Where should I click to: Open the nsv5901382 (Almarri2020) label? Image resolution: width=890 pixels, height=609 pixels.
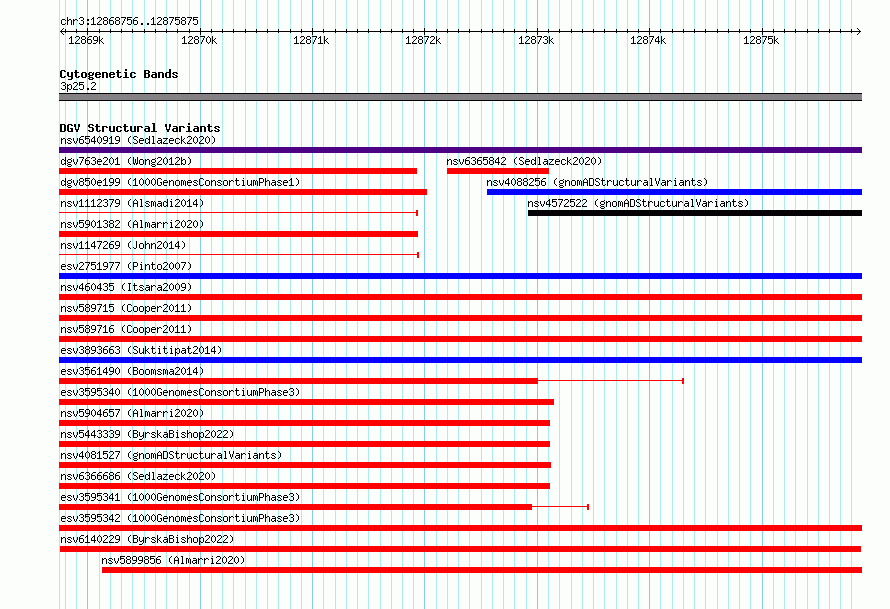pyautogui.click(x=132, y=224)
